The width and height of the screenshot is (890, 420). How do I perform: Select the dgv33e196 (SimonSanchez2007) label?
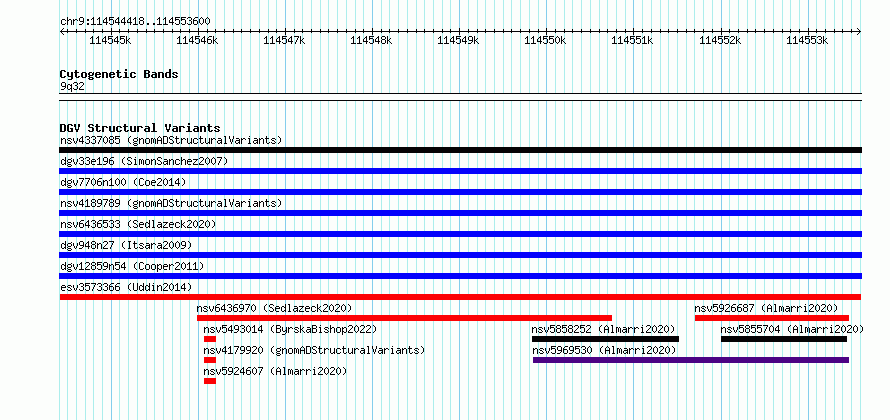click(x=144, y=161)
